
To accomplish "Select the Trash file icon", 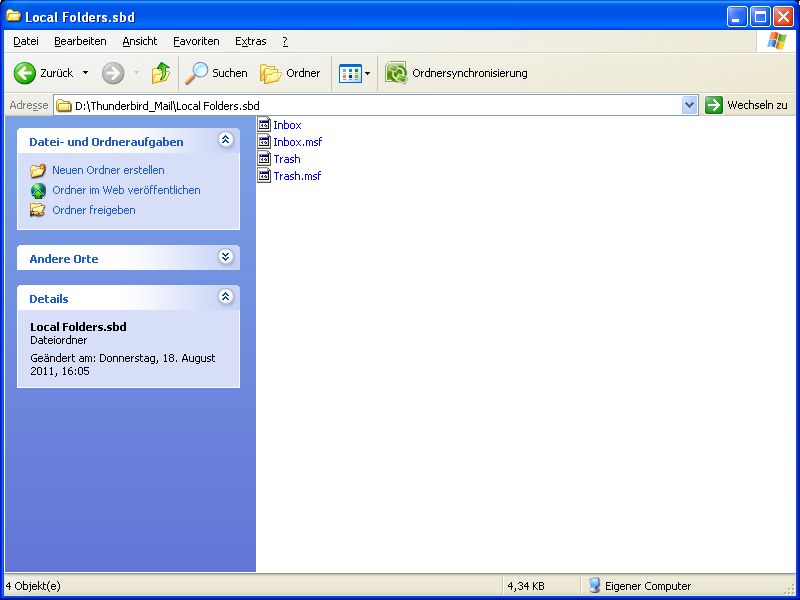I will tap(264, 159).
